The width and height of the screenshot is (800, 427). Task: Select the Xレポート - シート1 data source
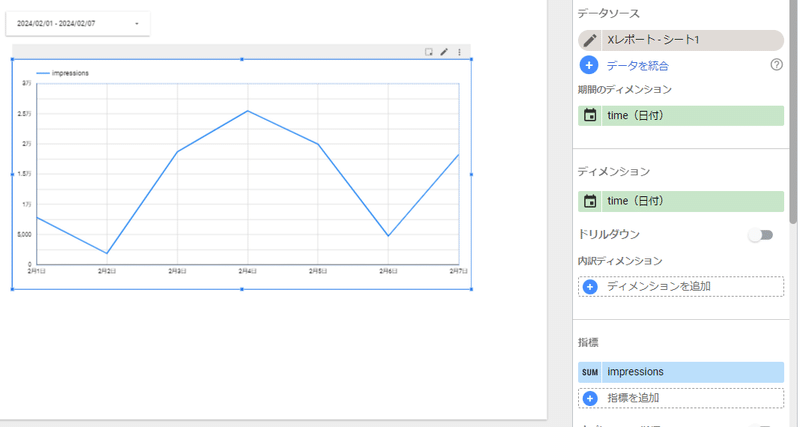(x=692, y=40)
